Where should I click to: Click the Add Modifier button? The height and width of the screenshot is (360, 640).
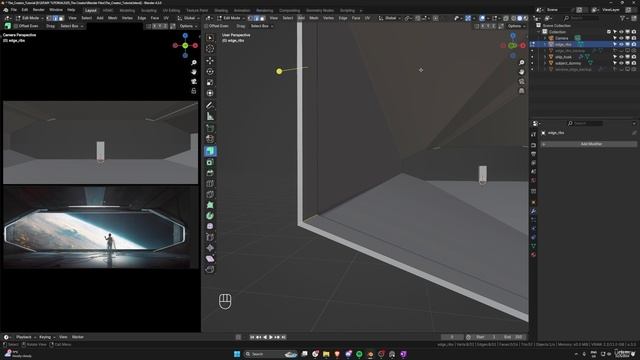[589, 144]
